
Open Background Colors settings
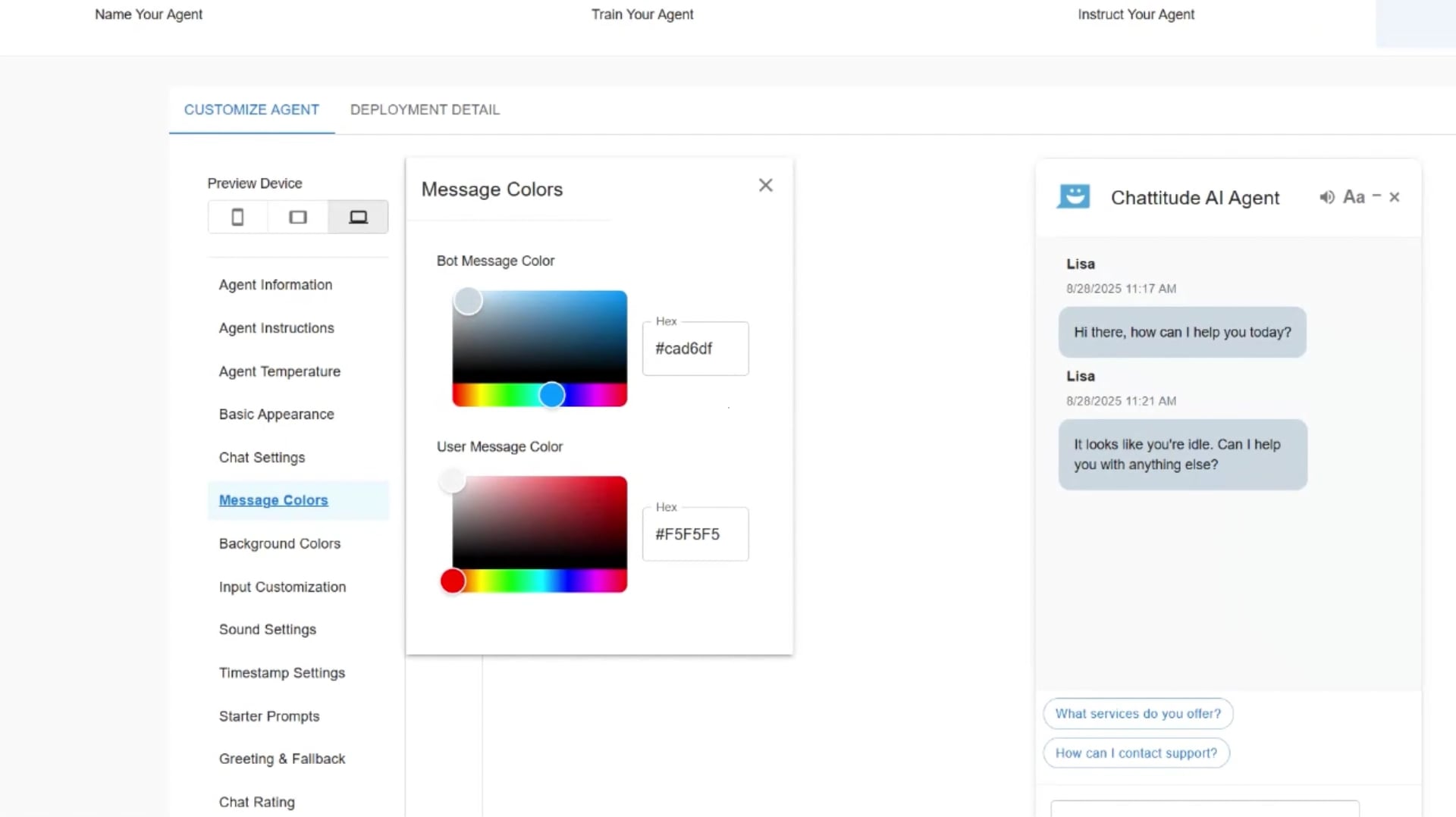279,543
